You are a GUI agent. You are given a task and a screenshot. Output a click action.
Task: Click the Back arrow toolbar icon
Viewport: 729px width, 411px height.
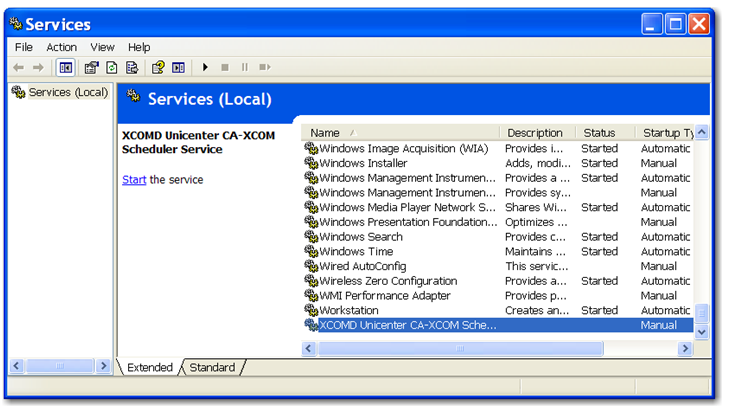tap(19, 68)
